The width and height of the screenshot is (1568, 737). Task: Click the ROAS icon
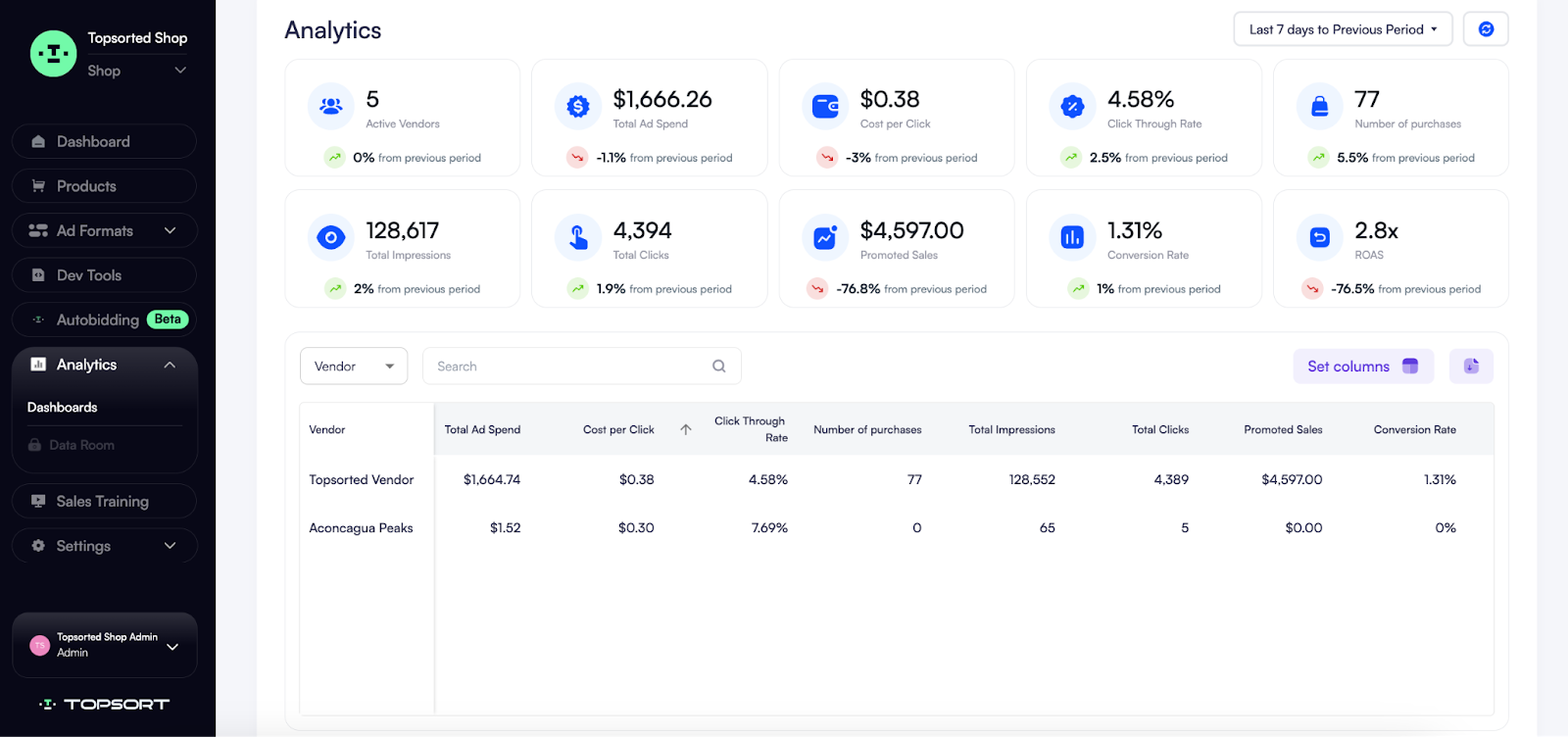coord(1320,237)
